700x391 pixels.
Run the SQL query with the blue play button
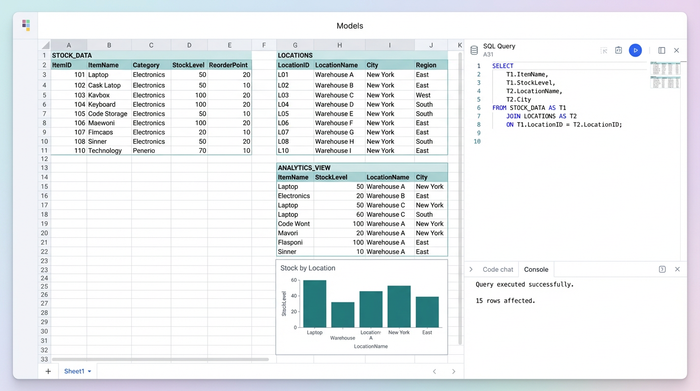point(635,50)
